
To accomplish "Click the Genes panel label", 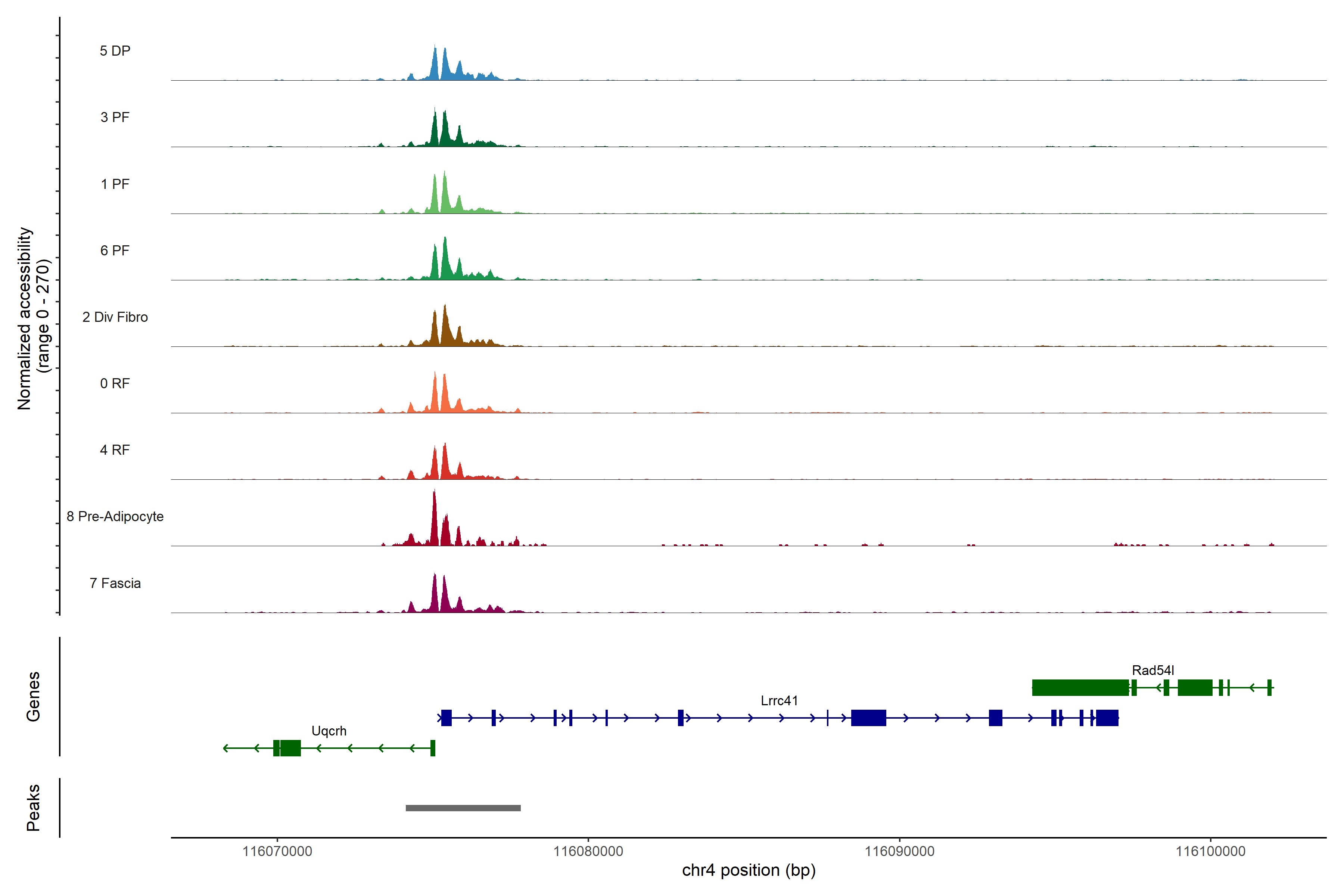I will tap(33, 697).
